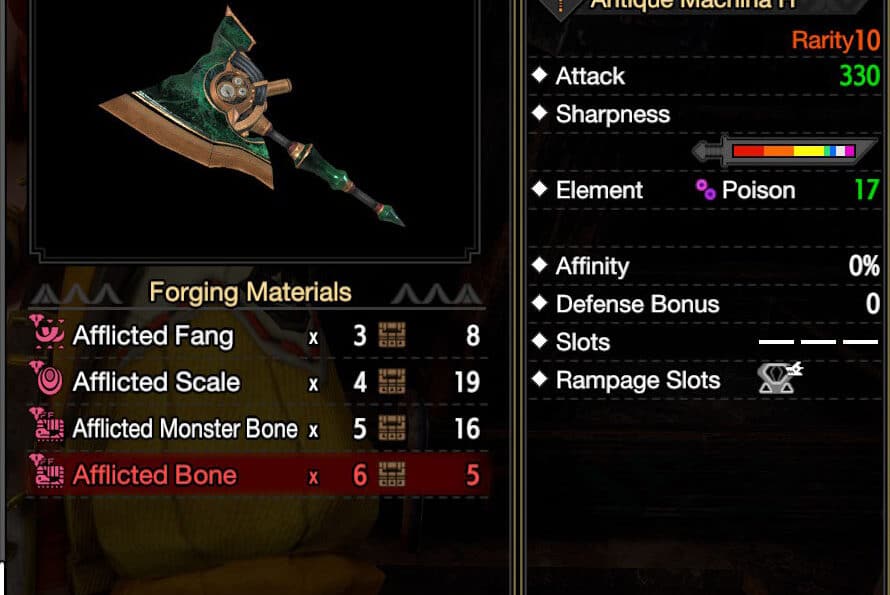The width and height of the screenshot is (890, 595).
Task: Click the purple Poison element icon
Action: (706, 190)
